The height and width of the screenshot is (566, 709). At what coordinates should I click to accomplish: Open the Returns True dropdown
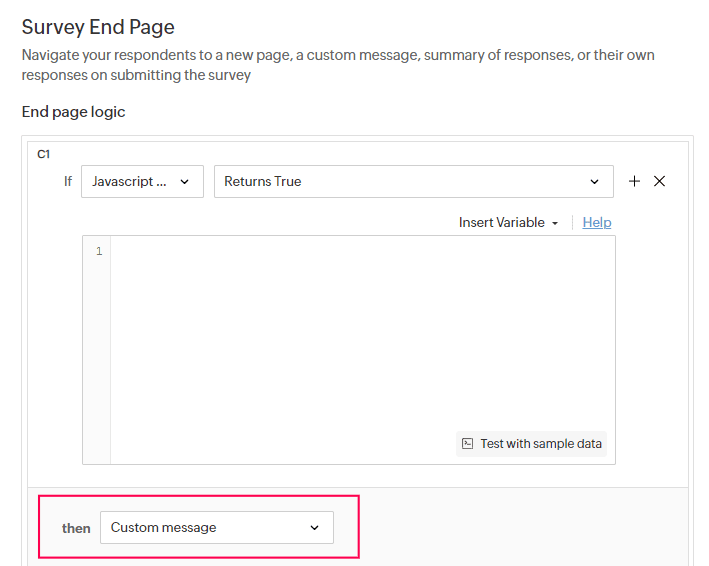tap(413, 181)
